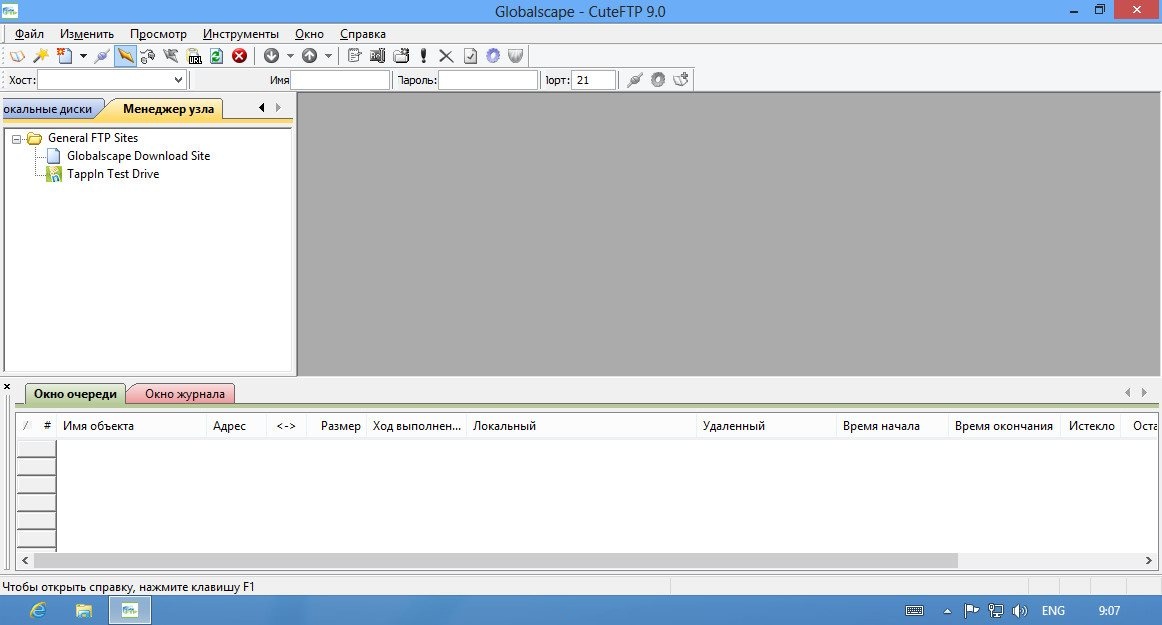Screen dimensions: 1162x625
Task: Click the ENG language indicator
Action: [1053, 611]
